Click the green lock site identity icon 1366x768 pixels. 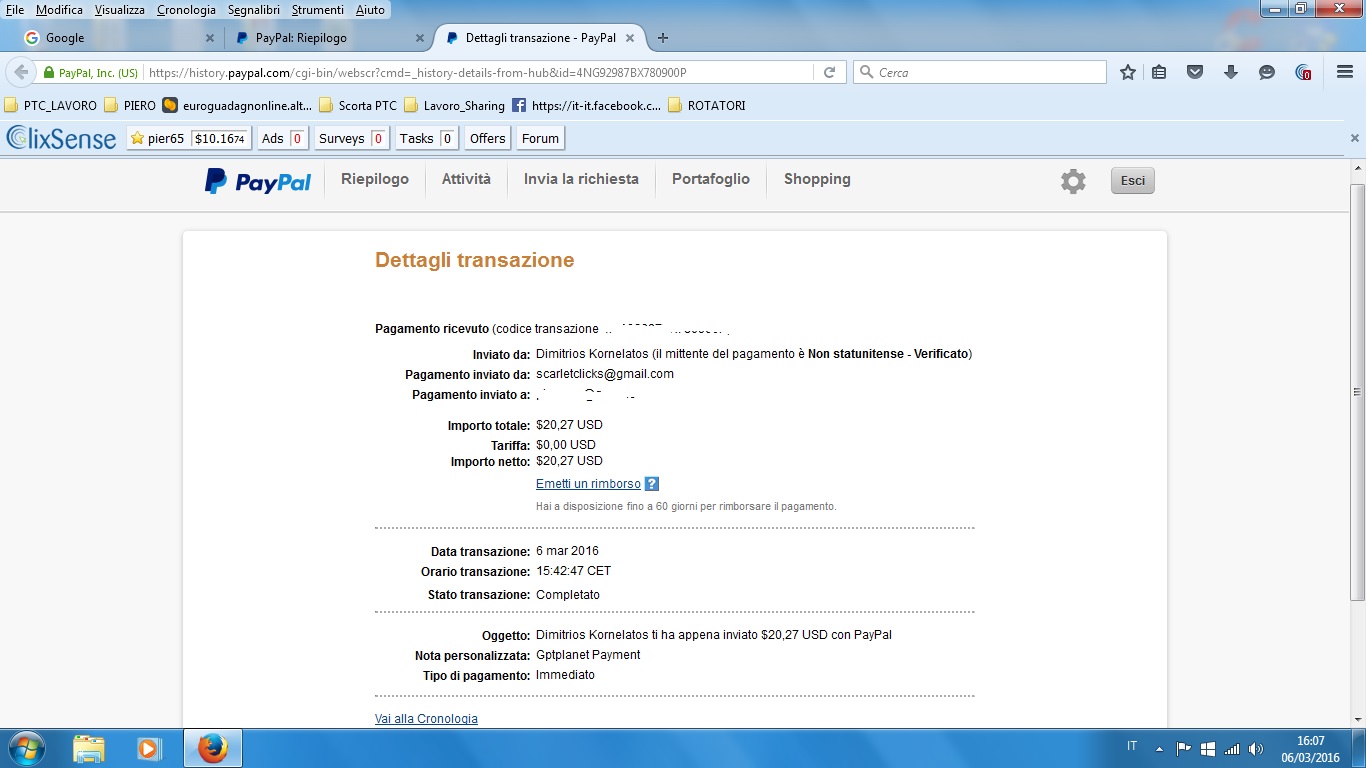(x=47, y=73)
